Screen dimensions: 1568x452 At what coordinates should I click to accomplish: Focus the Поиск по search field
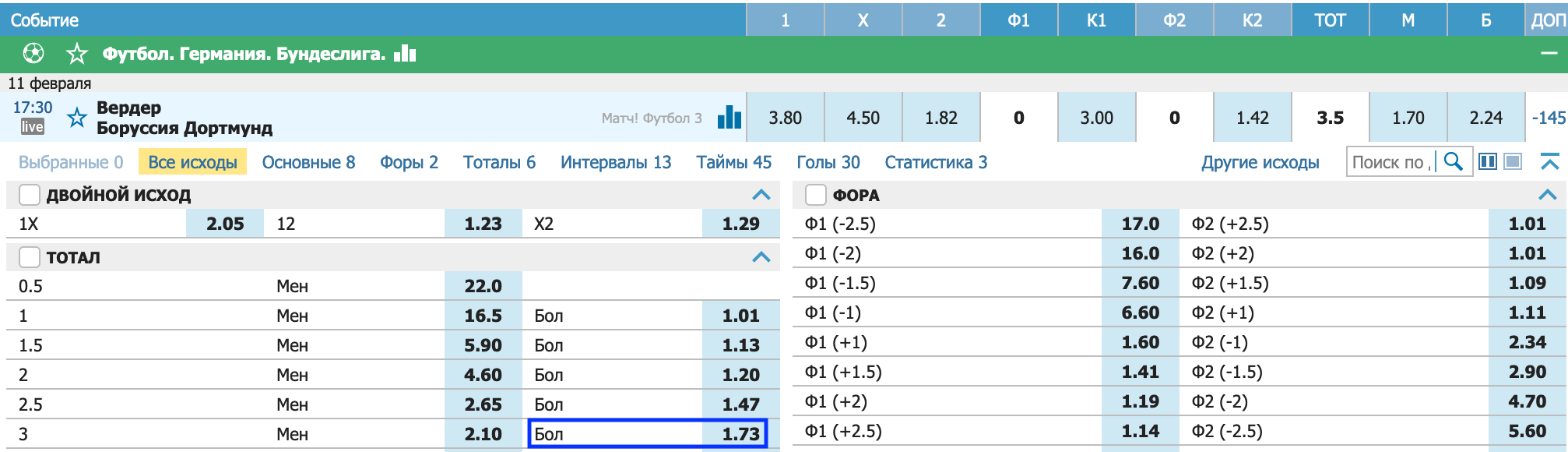click(x=1391, y=162)
